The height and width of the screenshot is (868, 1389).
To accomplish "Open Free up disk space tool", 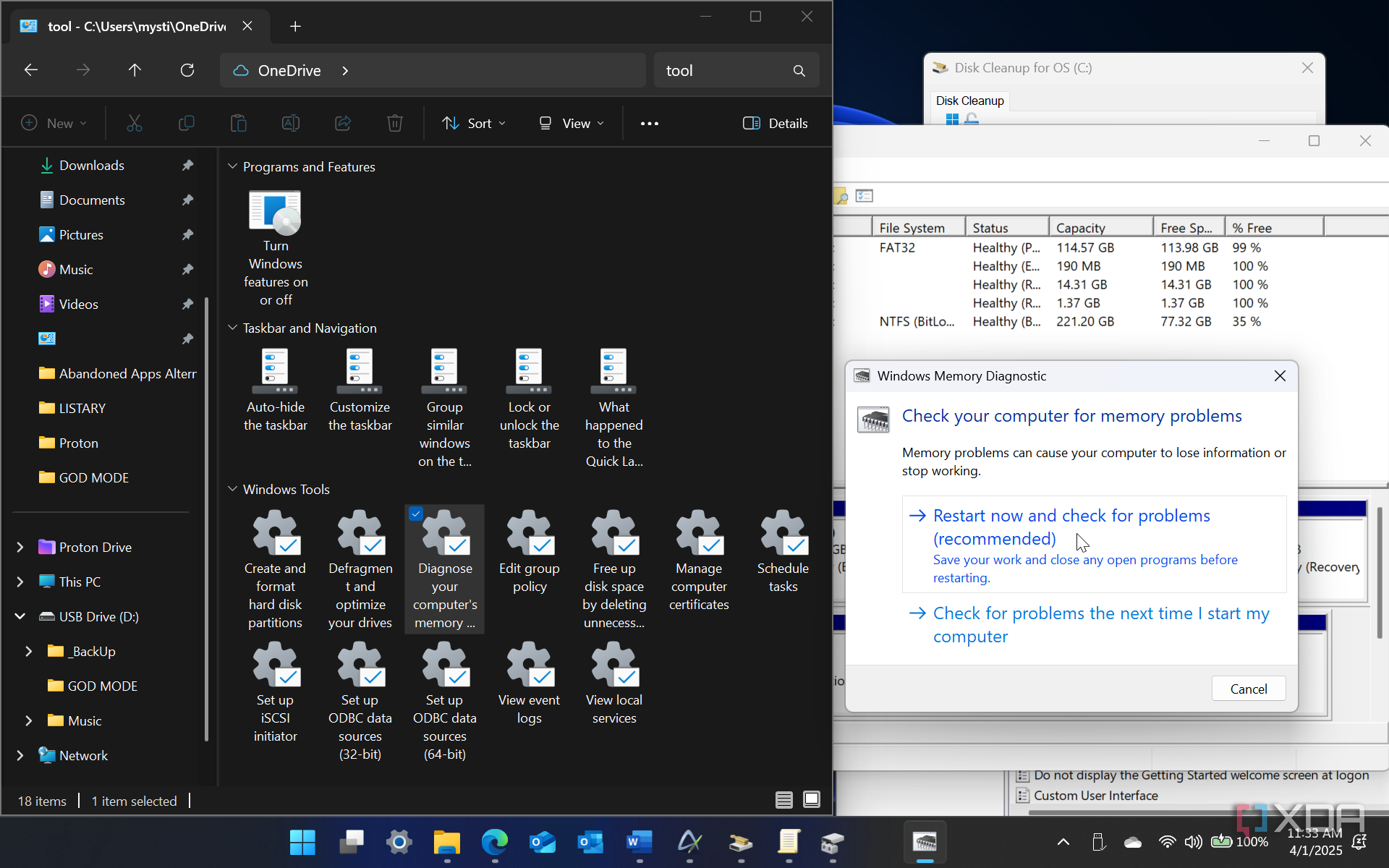I will pos(613,569).
